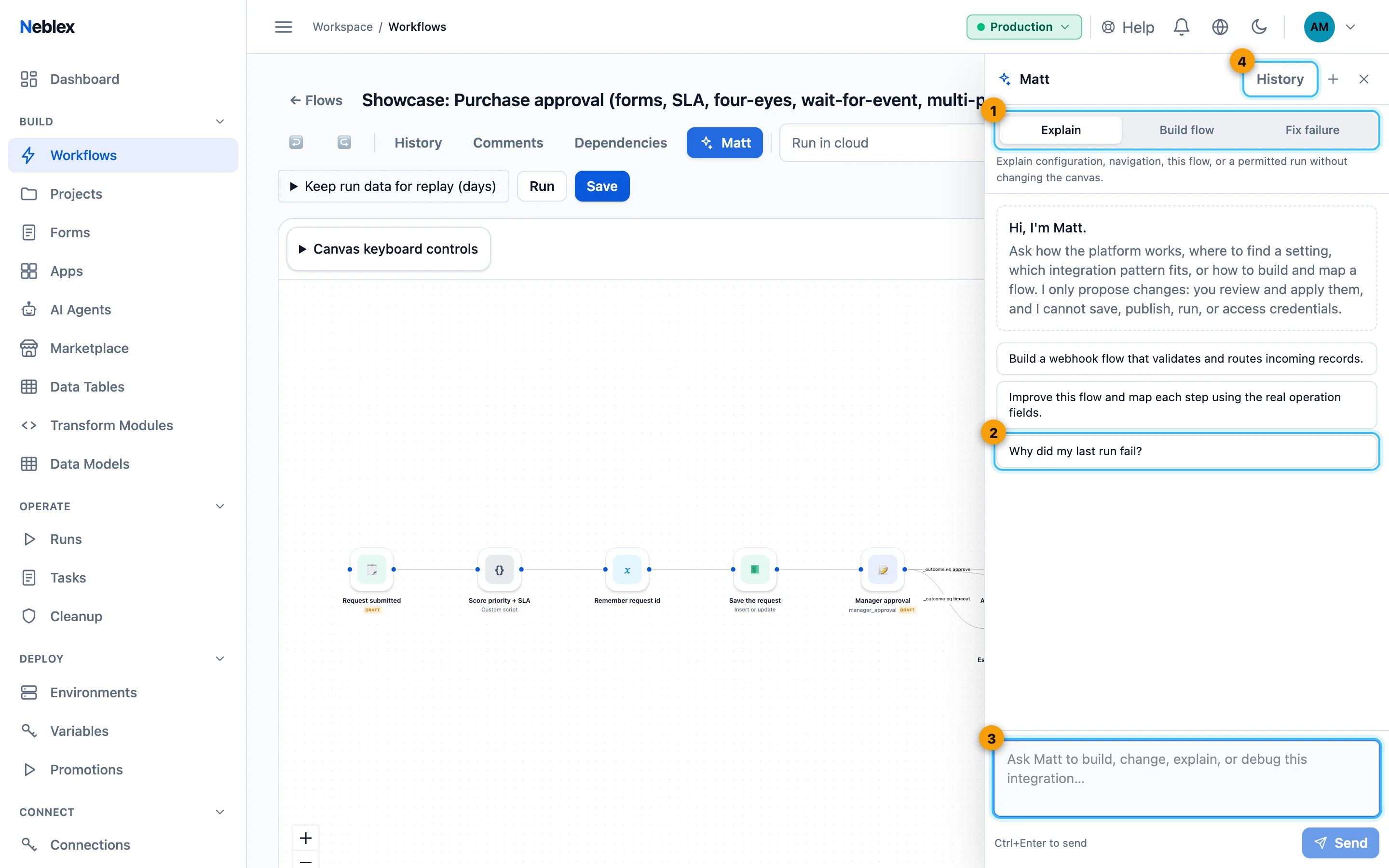Choose the 'Why did my last run fail?' suggestion
1389x868 pixels.
(1186, 451)
